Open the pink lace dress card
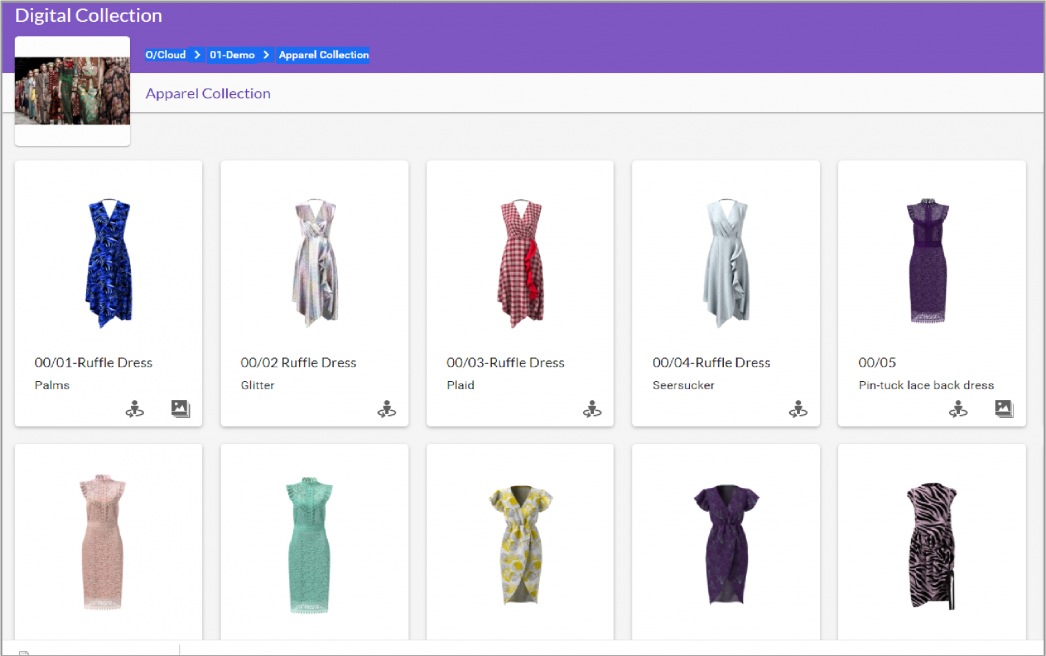This screenshot has height=656, width=1046. pos(108,542)
